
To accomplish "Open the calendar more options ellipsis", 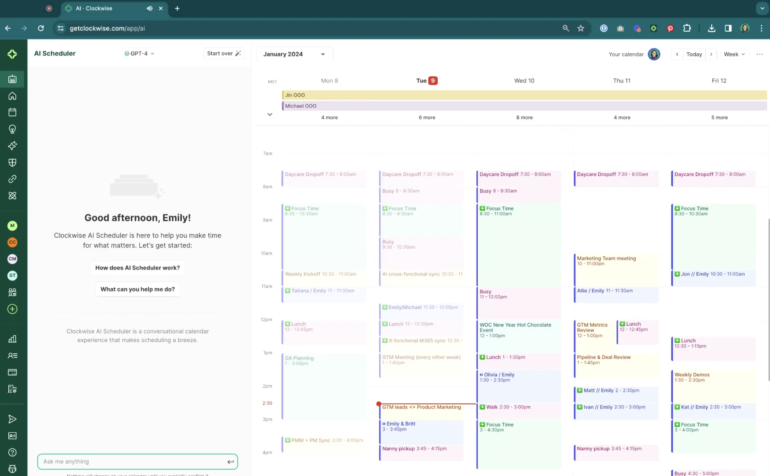I will [x=760, y=54].
